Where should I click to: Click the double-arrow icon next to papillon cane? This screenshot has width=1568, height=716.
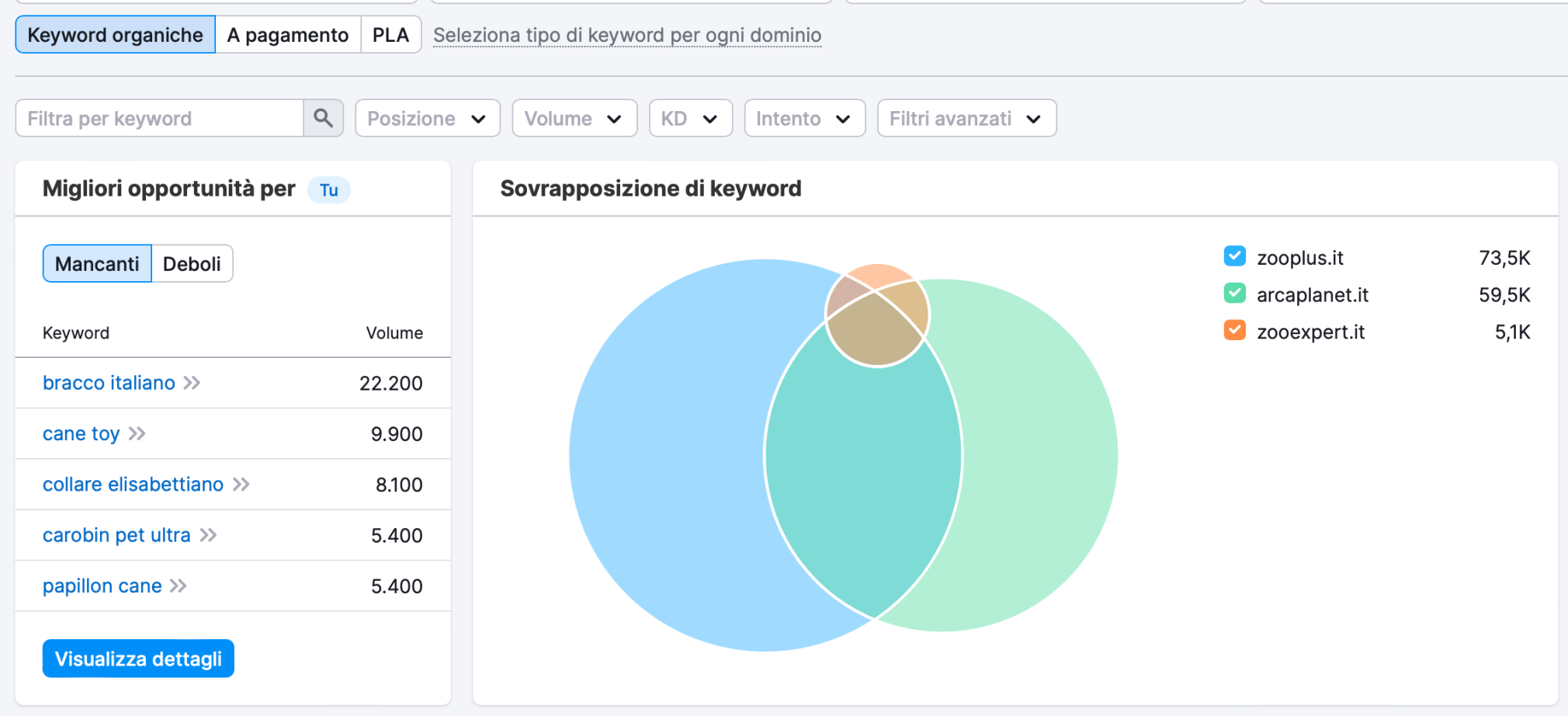179,586
